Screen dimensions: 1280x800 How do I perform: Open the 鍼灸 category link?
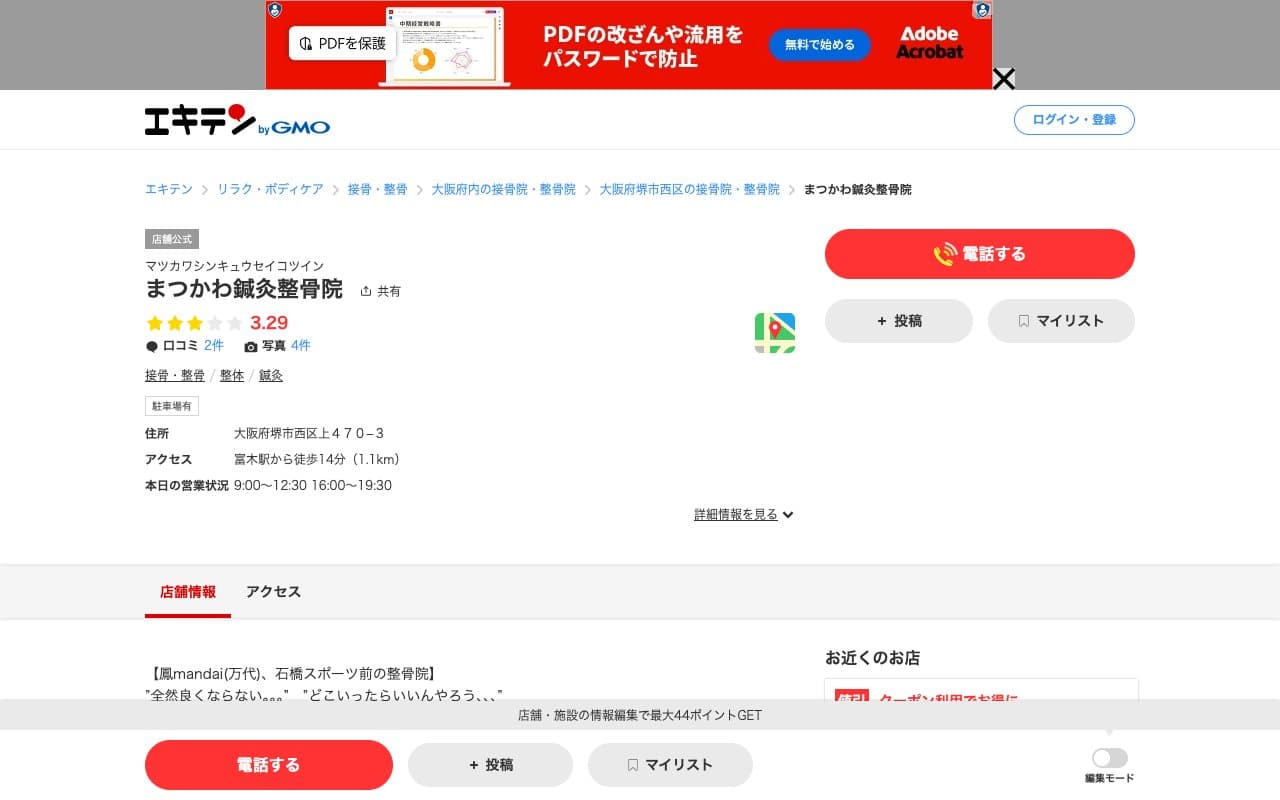pyautogui.click(x=270, y=375)
